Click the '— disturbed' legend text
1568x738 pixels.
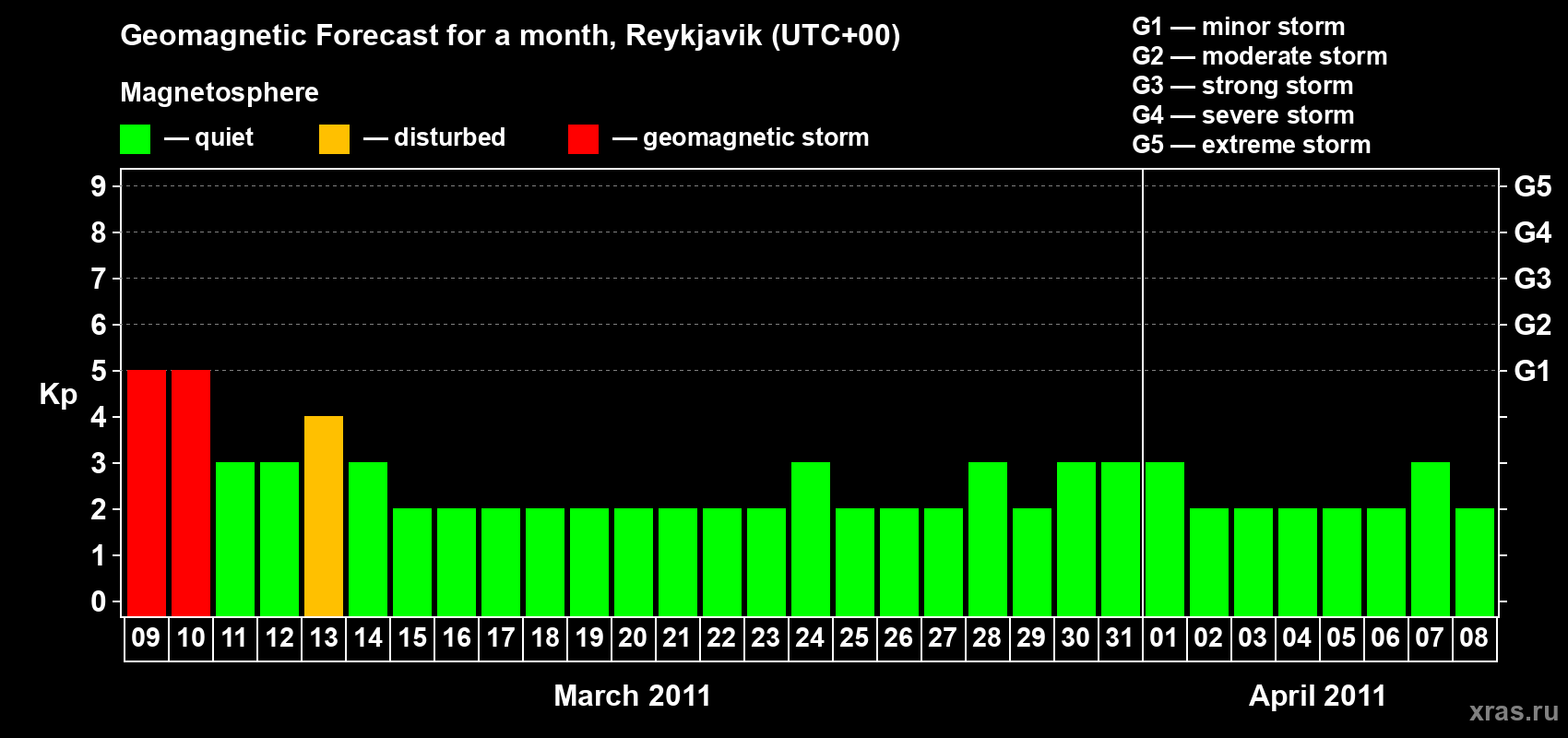pos(434,137)
